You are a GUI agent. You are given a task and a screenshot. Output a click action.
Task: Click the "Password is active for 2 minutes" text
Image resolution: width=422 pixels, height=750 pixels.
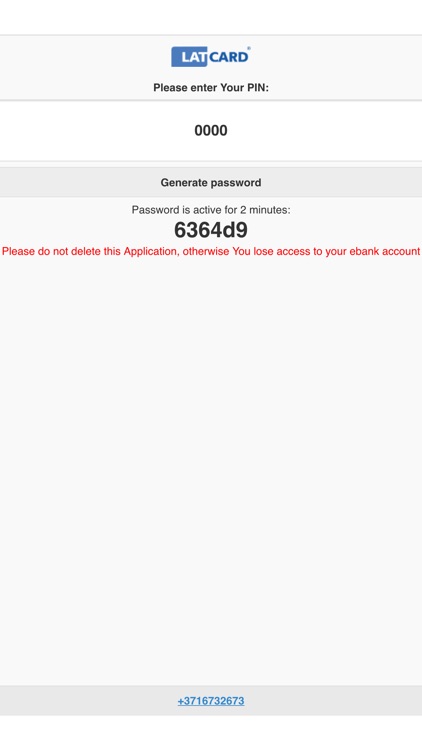(211, 210)
